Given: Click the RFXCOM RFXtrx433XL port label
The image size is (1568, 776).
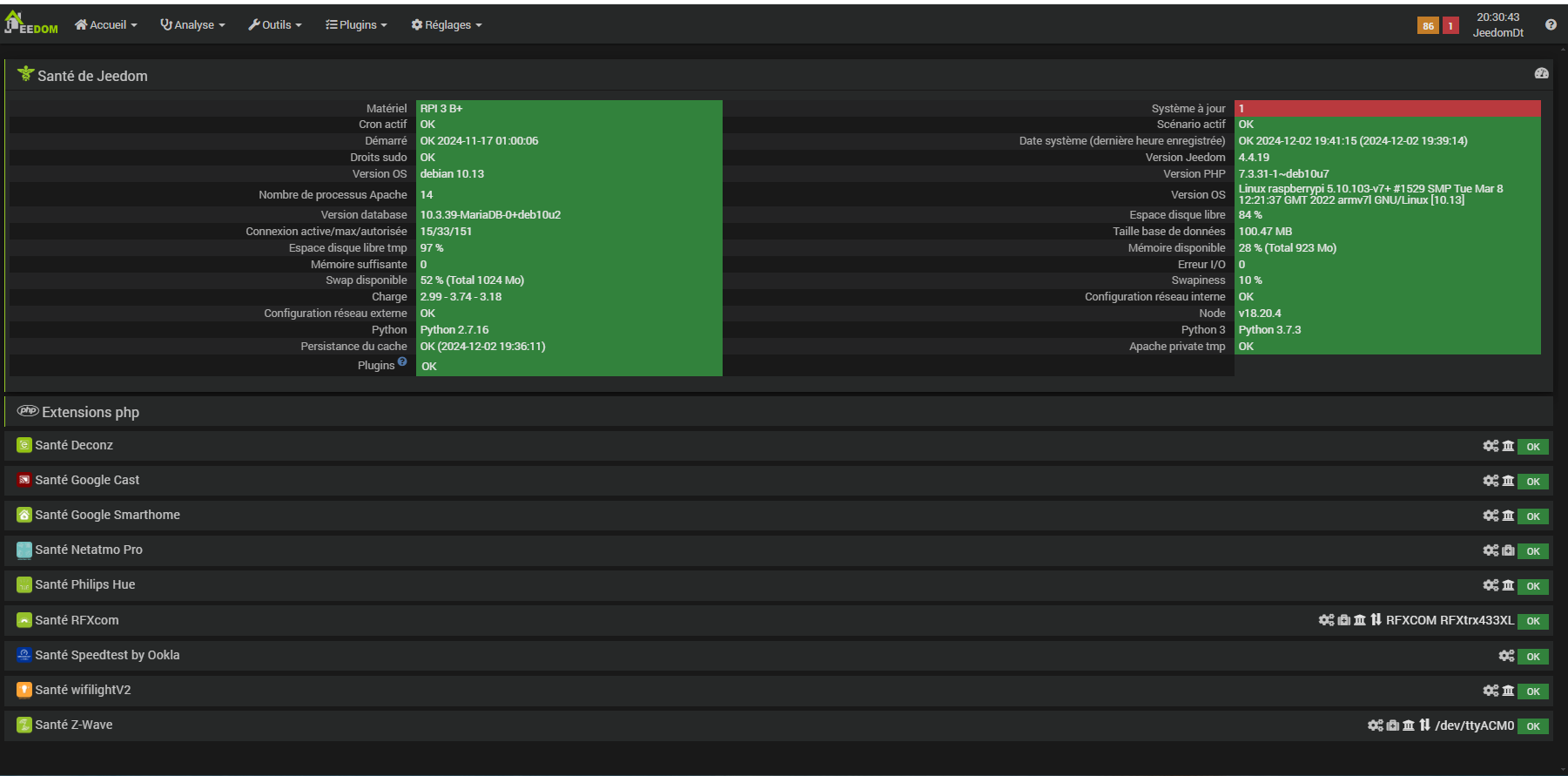Looking at the screenshot, I should coord(1450,620).
